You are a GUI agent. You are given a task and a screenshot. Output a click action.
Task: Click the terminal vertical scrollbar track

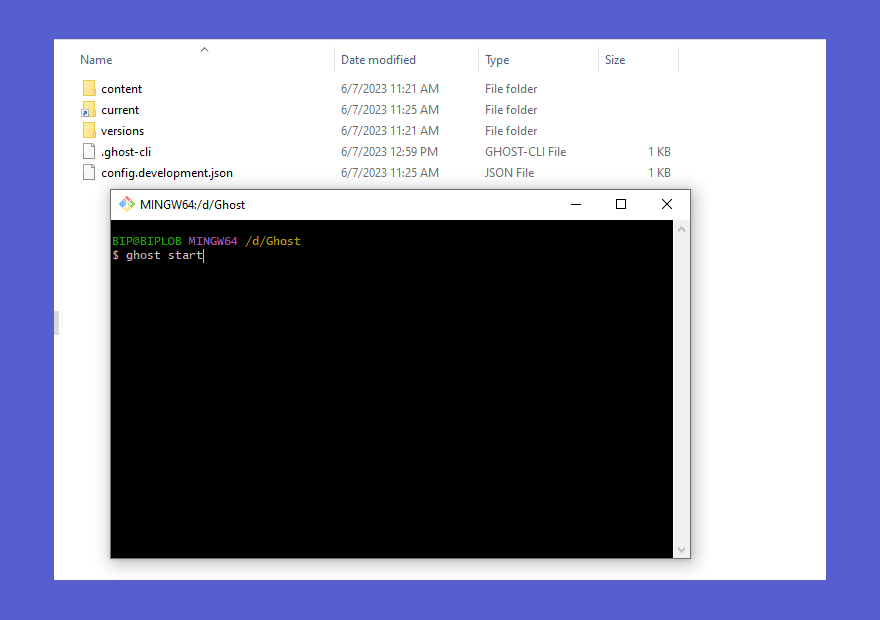pos(681,389)
